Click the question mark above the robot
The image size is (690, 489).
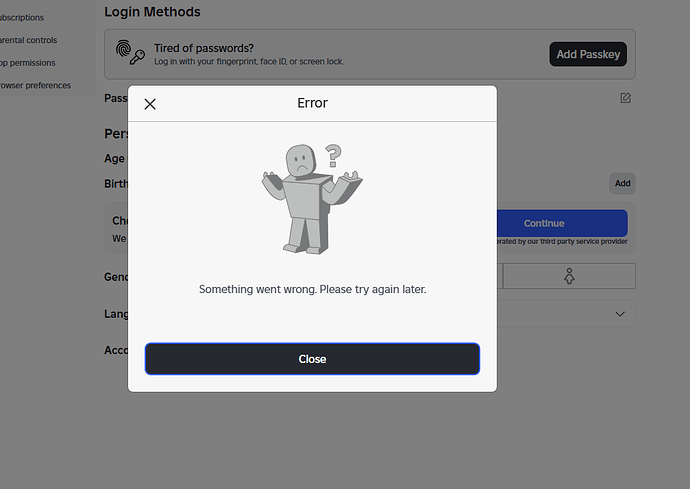click(333, 156)
